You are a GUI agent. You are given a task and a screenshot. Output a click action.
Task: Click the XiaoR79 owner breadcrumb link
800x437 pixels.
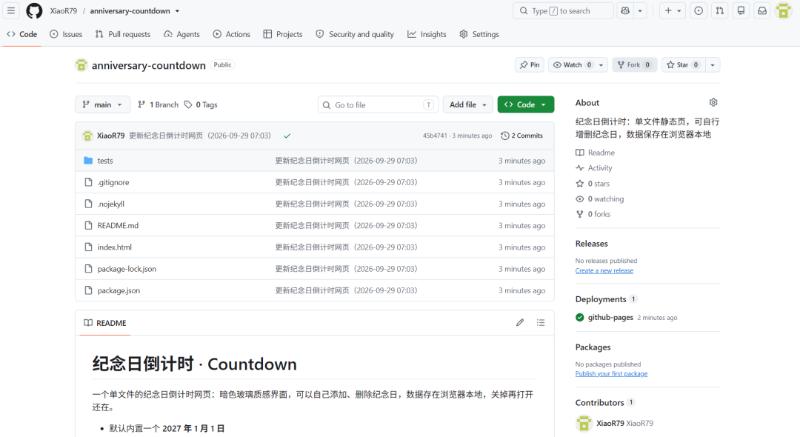tap(63, 11)
